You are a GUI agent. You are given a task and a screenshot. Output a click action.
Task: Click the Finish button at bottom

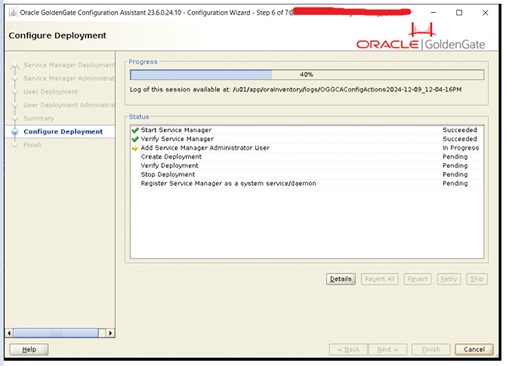coord(431,349)
